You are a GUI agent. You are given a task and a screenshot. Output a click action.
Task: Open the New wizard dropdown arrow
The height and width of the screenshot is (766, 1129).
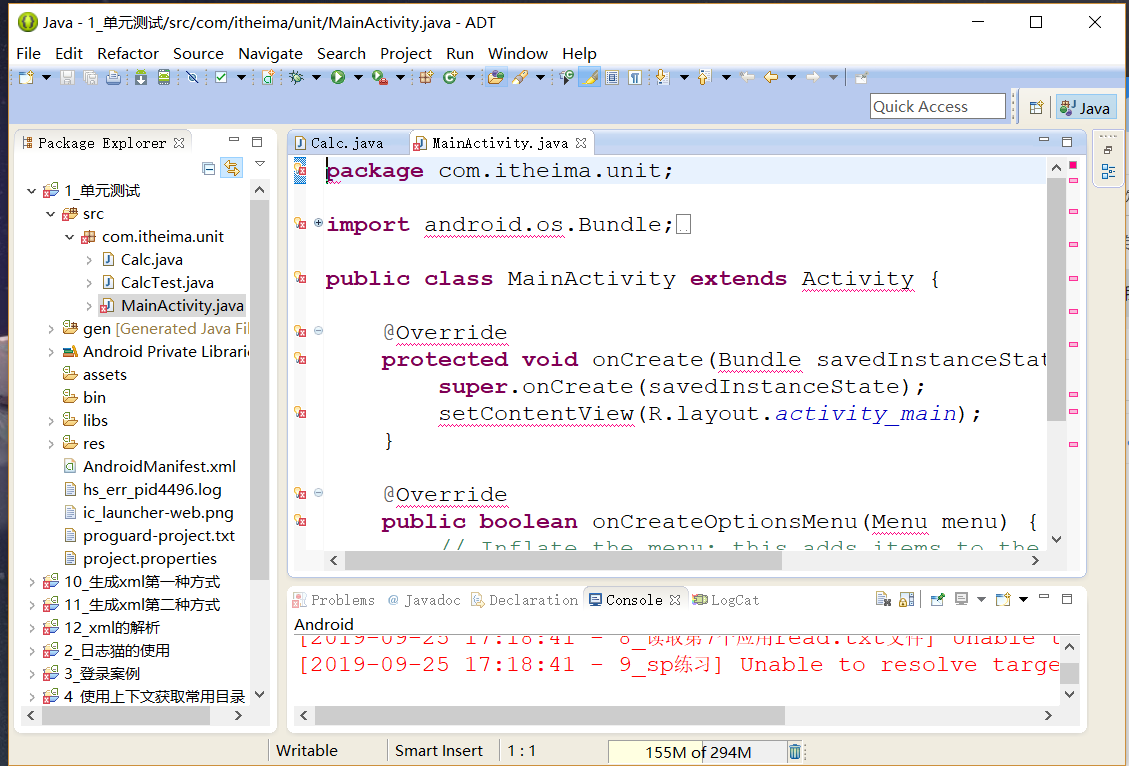[46, 77]
